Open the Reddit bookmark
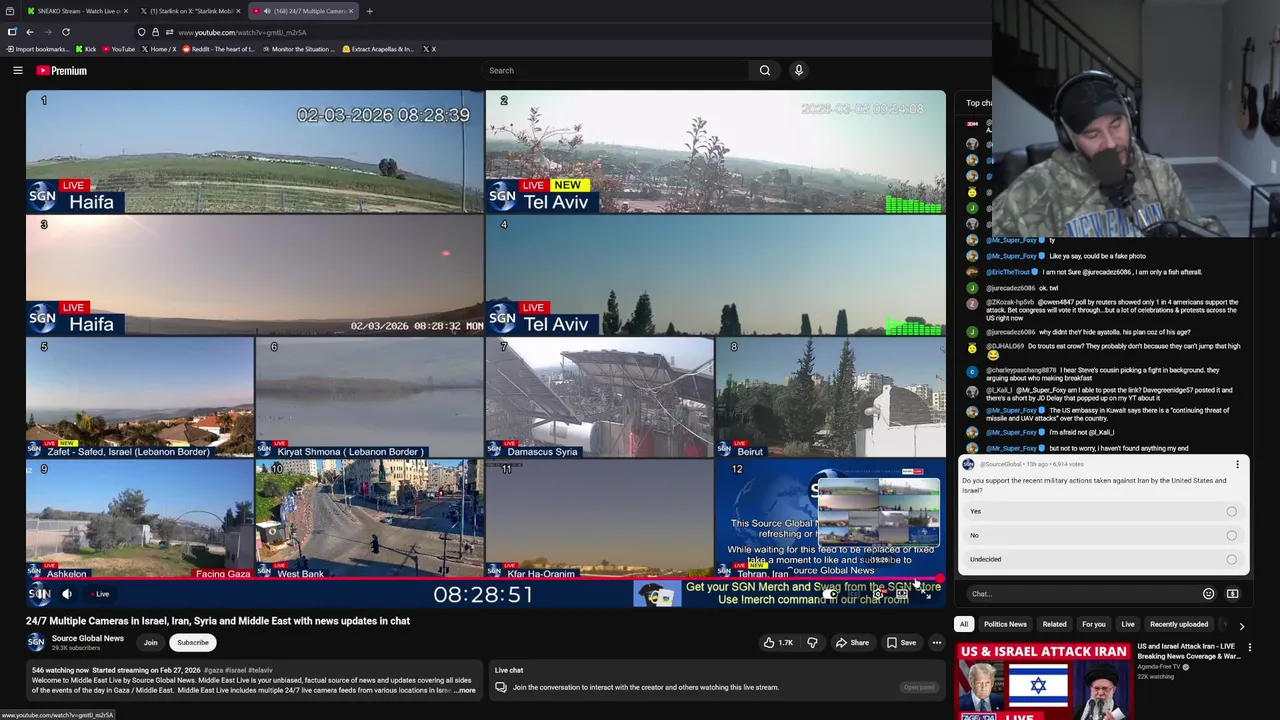This screenshot has height=720, width=1280. pos(218,49)
